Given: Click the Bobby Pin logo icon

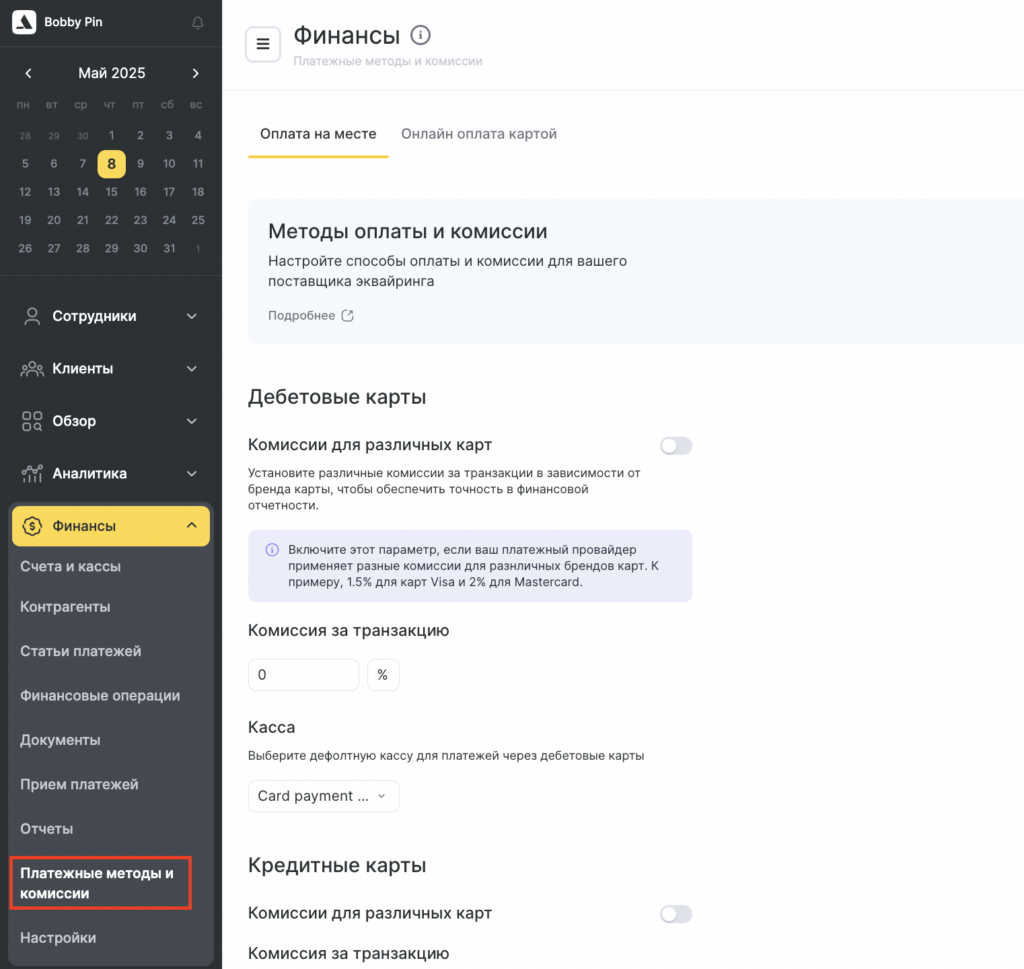Looking at the screenshot, I should click(24, 22).
